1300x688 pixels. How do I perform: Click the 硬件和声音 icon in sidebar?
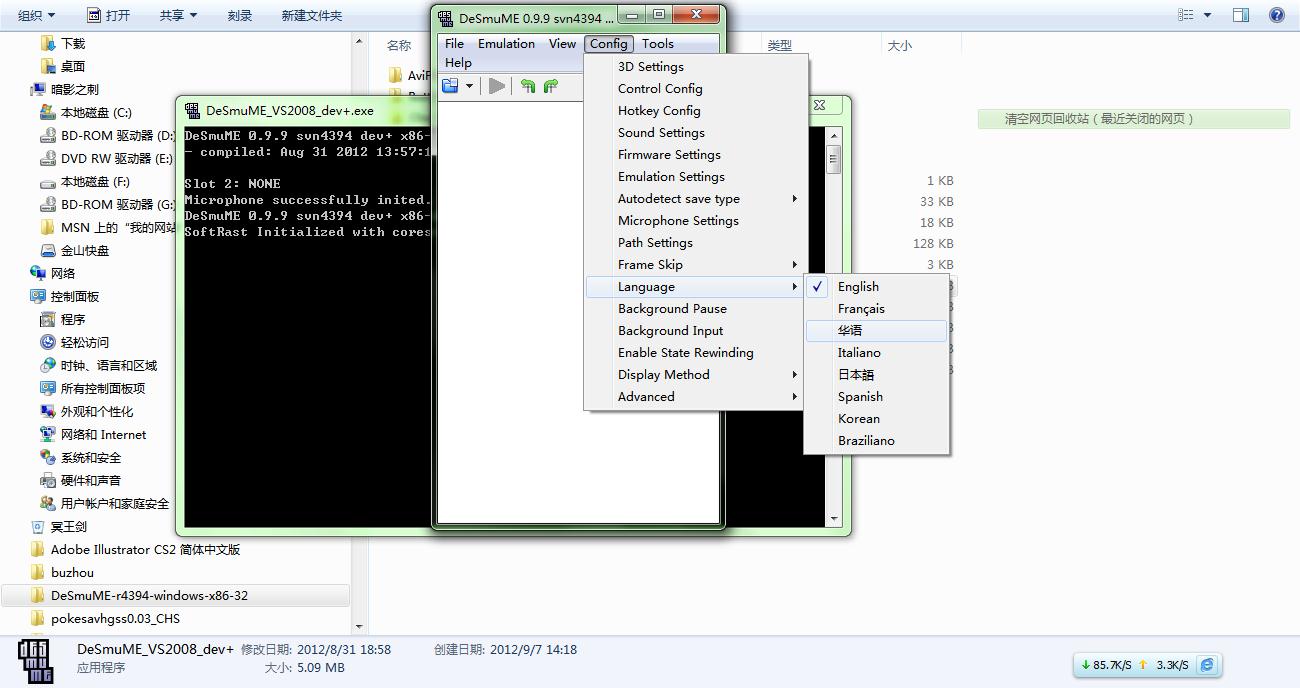(47, 480)
